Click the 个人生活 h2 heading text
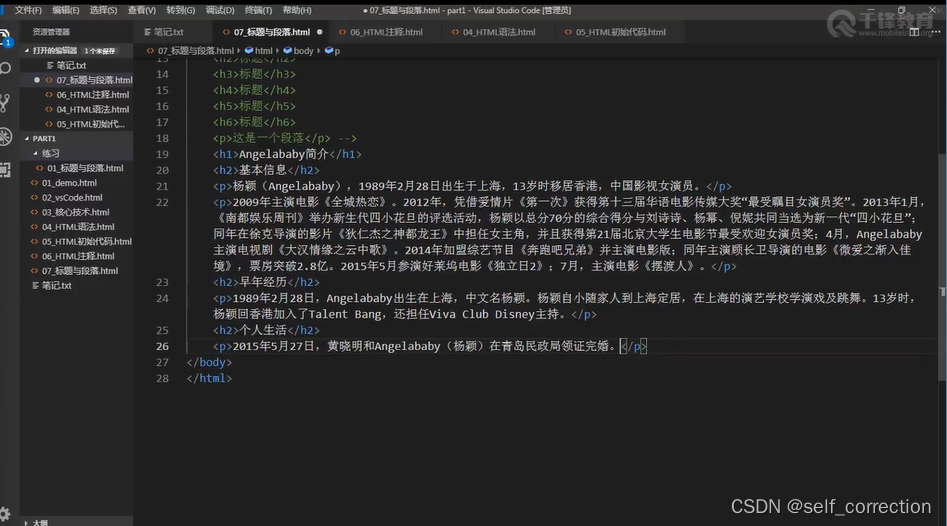The width and height of the screenshot is (947, 526). pyautogui.click(x=263, y=330)
